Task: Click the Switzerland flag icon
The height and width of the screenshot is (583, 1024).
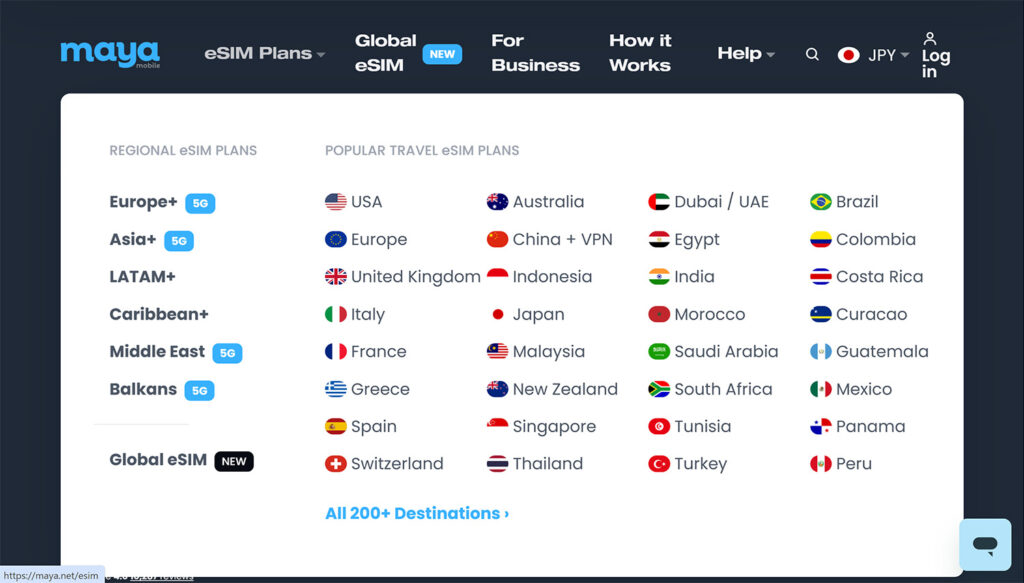Action: [336, 464]
